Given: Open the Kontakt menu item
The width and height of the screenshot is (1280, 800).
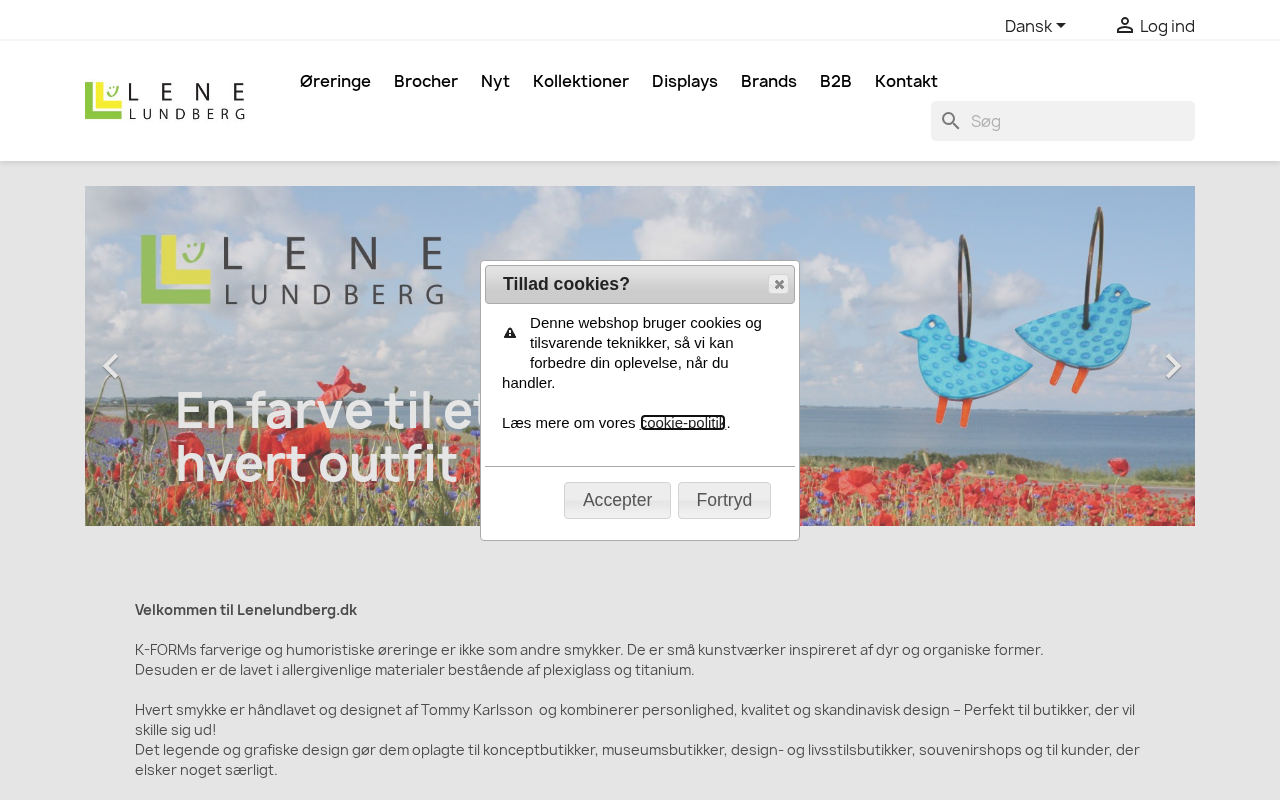Looking at the screenshot, I should coord(906,81).
